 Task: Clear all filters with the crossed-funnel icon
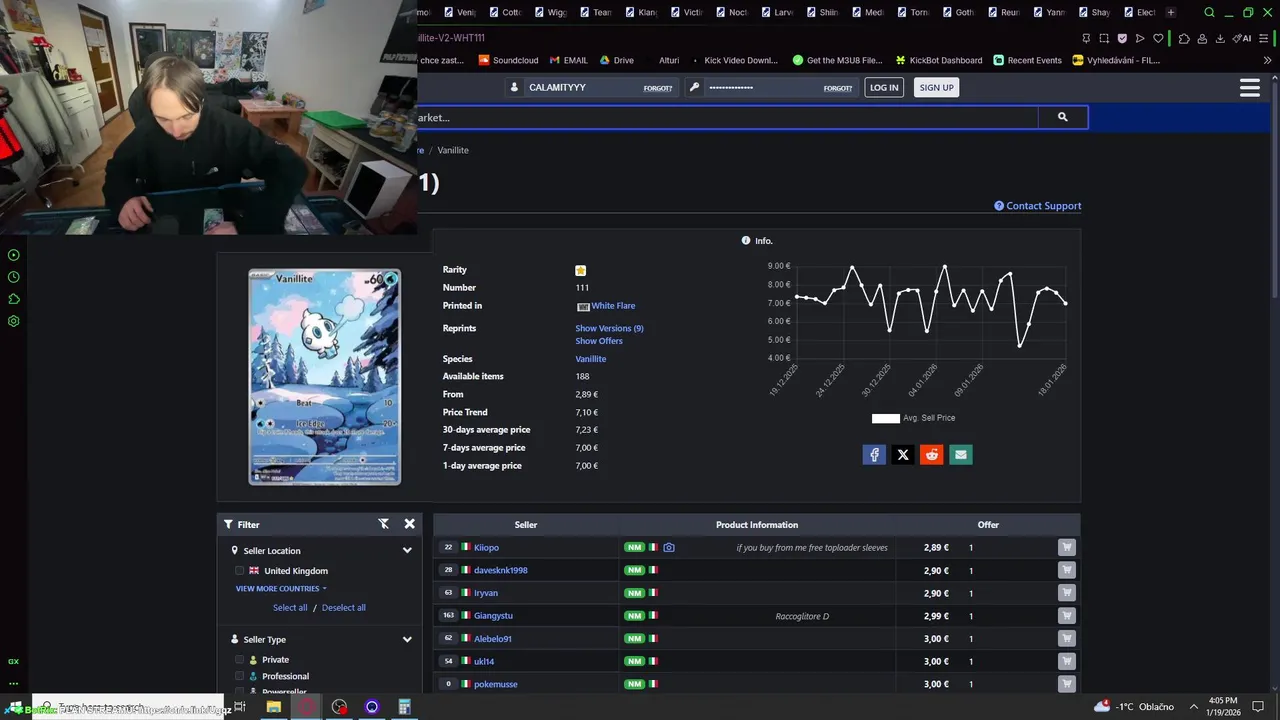[x=383, y=524]
